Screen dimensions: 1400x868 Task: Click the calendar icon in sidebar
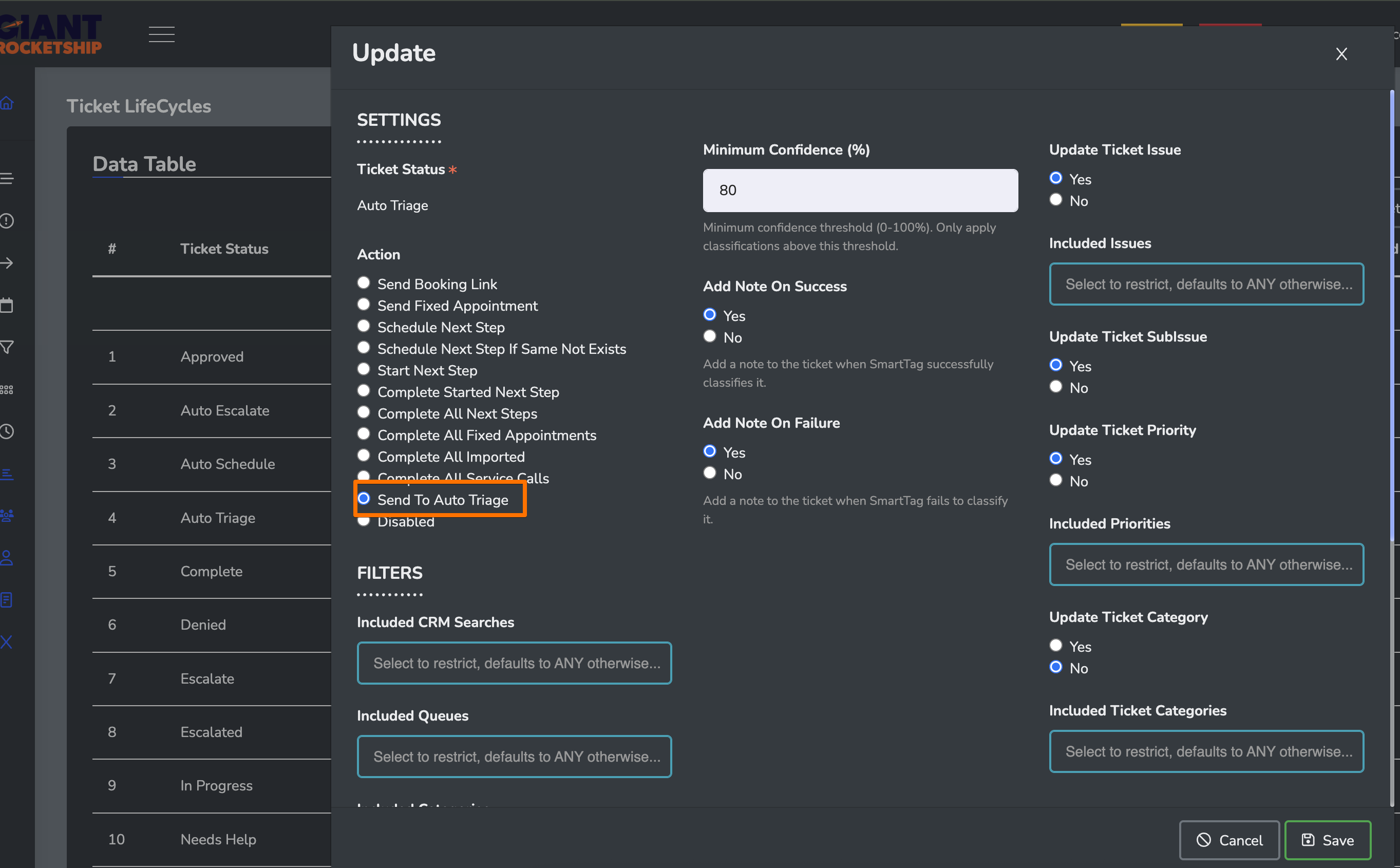(x=7, y=305)
